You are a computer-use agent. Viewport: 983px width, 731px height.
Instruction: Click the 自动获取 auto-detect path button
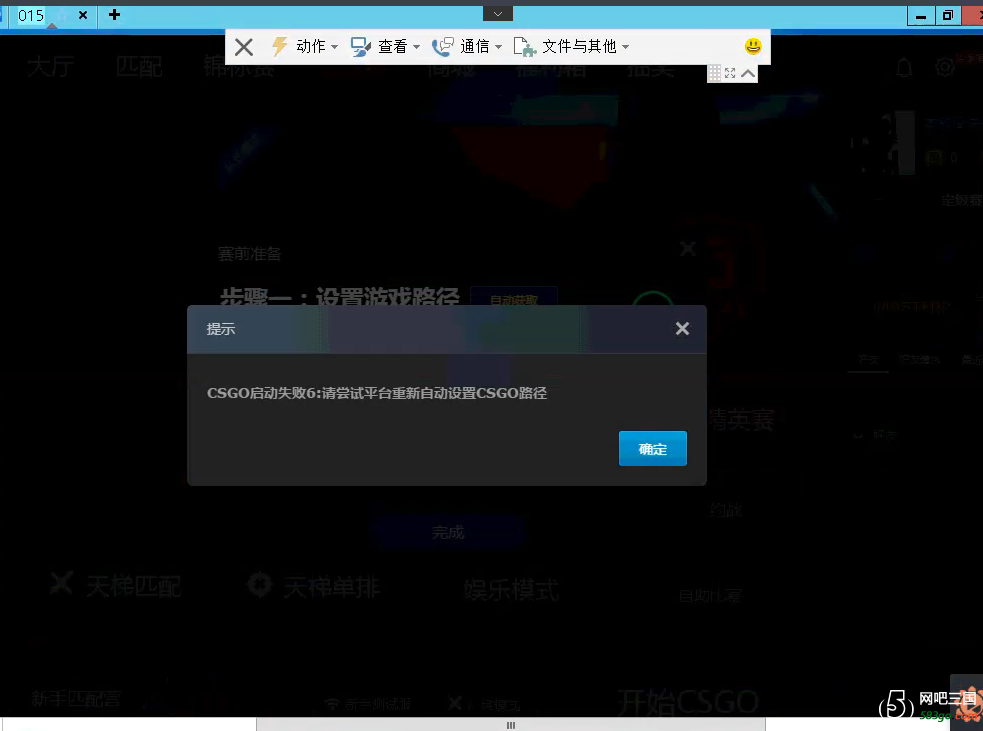[x=513, y=300]
